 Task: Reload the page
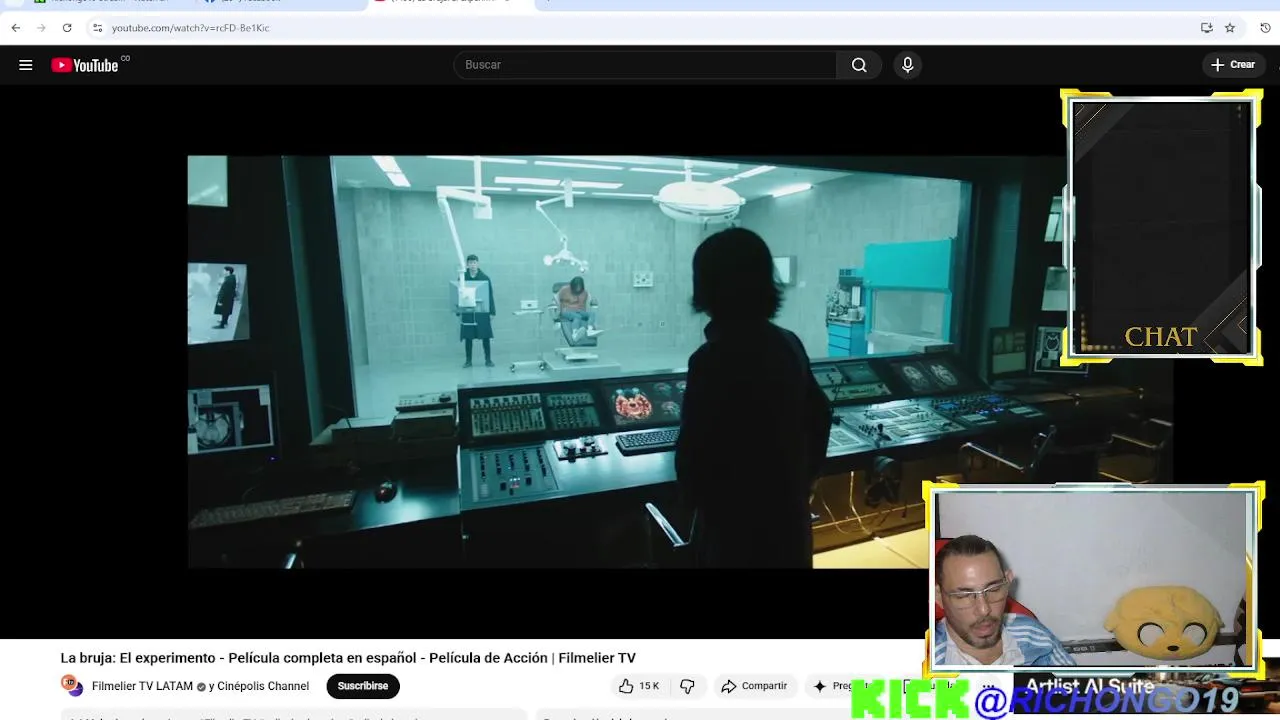coord(67,28)
